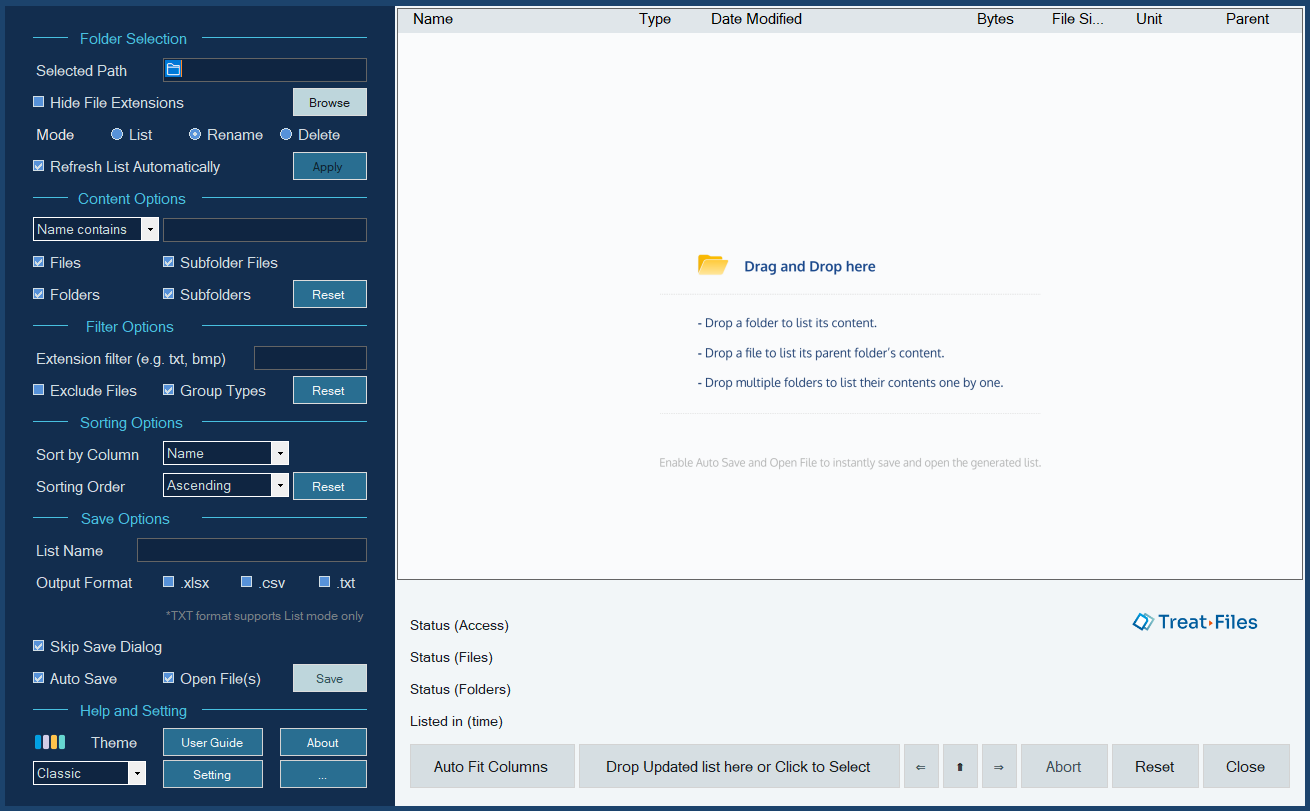Click the Extension filter input field
The image size is (1310, 811).
coord(310,358)
